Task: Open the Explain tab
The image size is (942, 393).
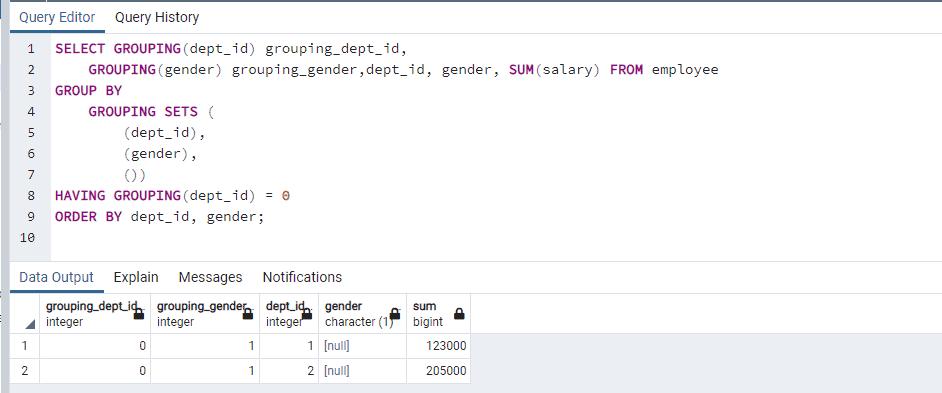Action: coord(136,277)
